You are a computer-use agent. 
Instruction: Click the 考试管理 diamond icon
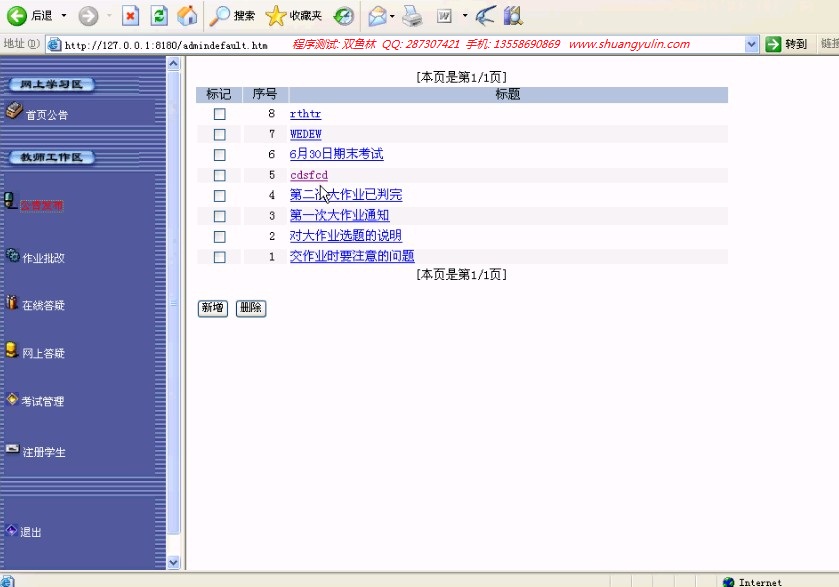[x=12, y=399]
